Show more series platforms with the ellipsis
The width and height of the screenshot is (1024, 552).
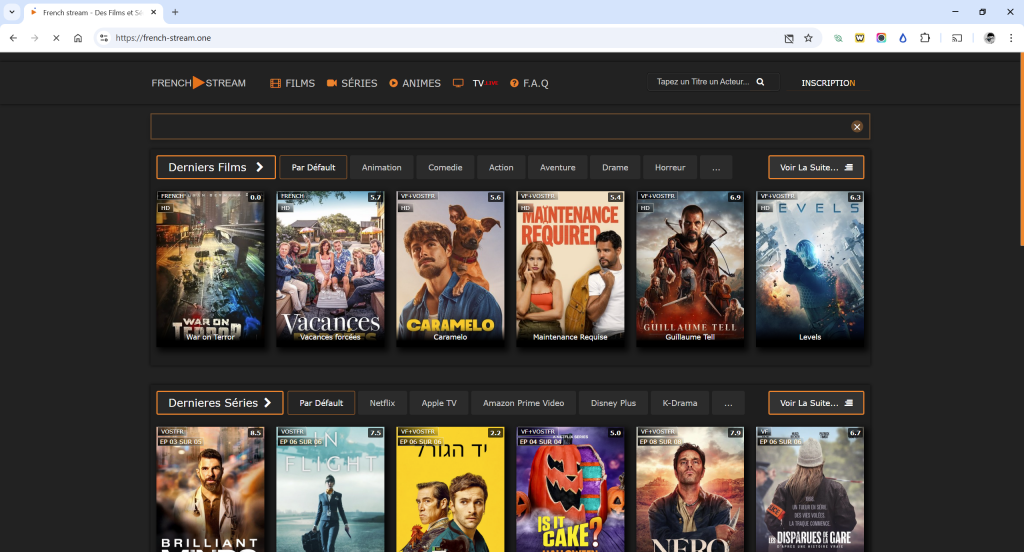click(727, 403)
